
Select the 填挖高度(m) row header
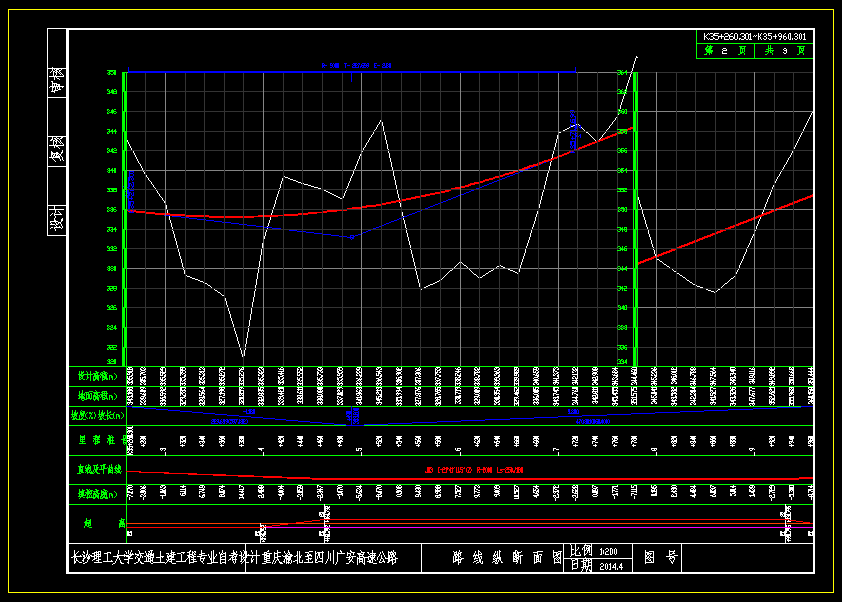(x=97, y=493)
